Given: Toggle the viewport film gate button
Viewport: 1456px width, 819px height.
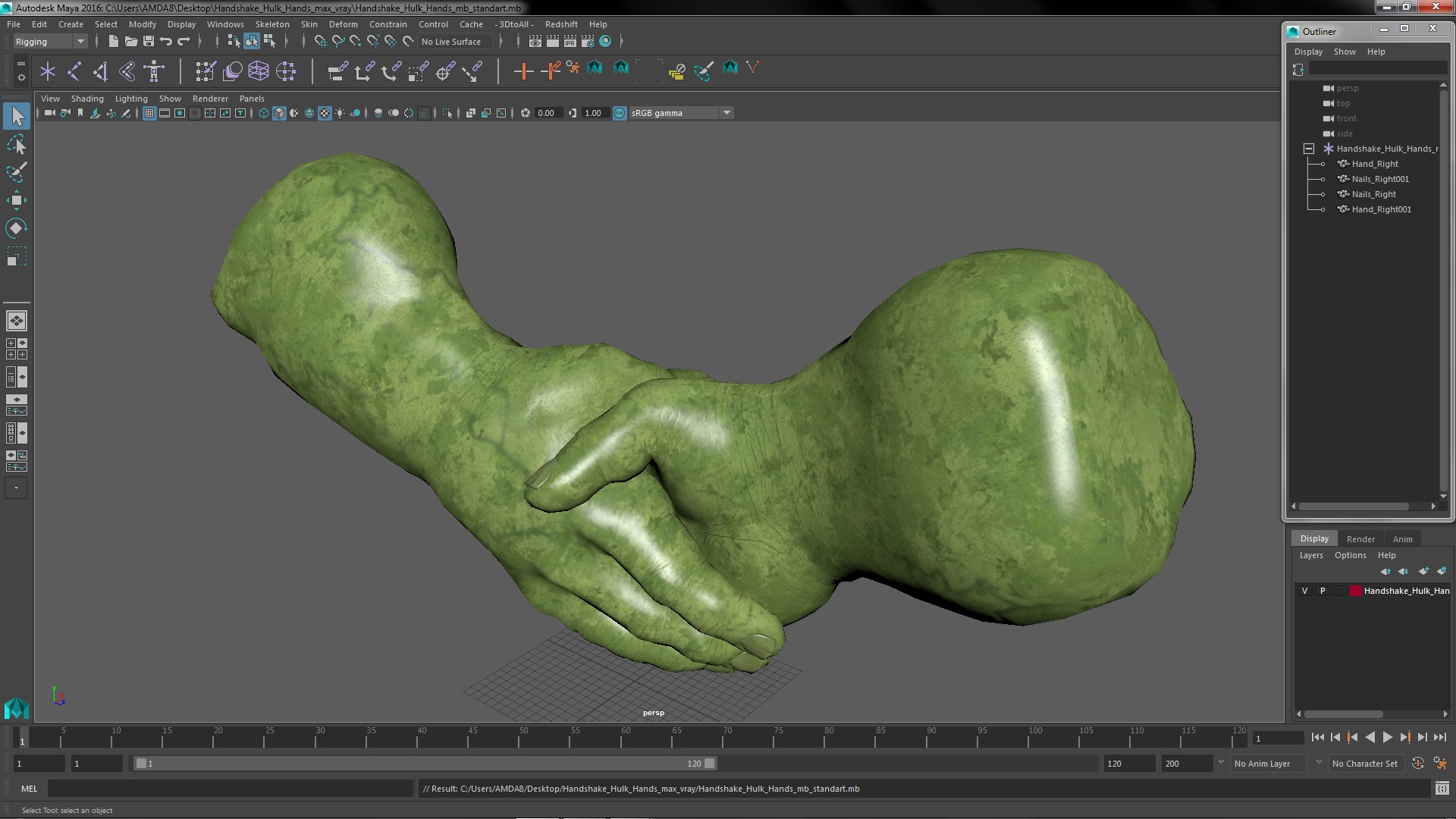Looking at the screenshot, I should (165, 113).
